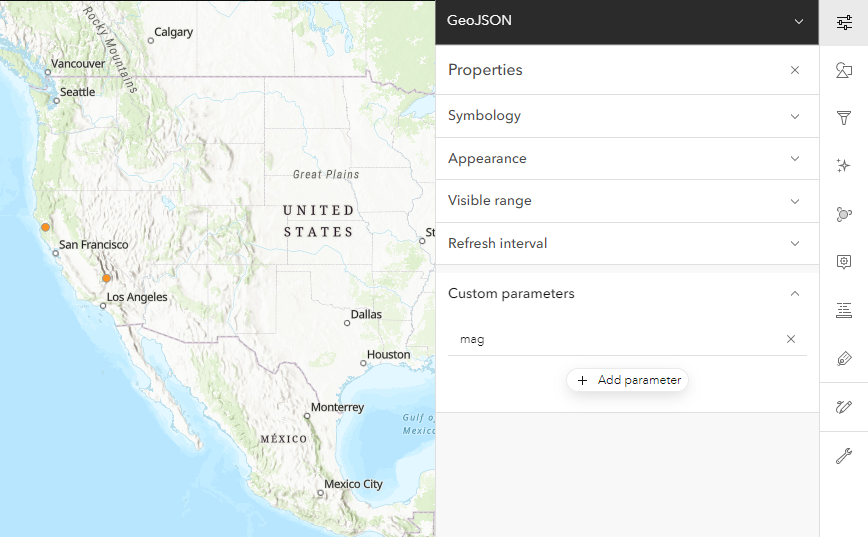Click the Dallas label on map
Image resolution: width=868 pixels, height=537 pixels.
(366, 314)
